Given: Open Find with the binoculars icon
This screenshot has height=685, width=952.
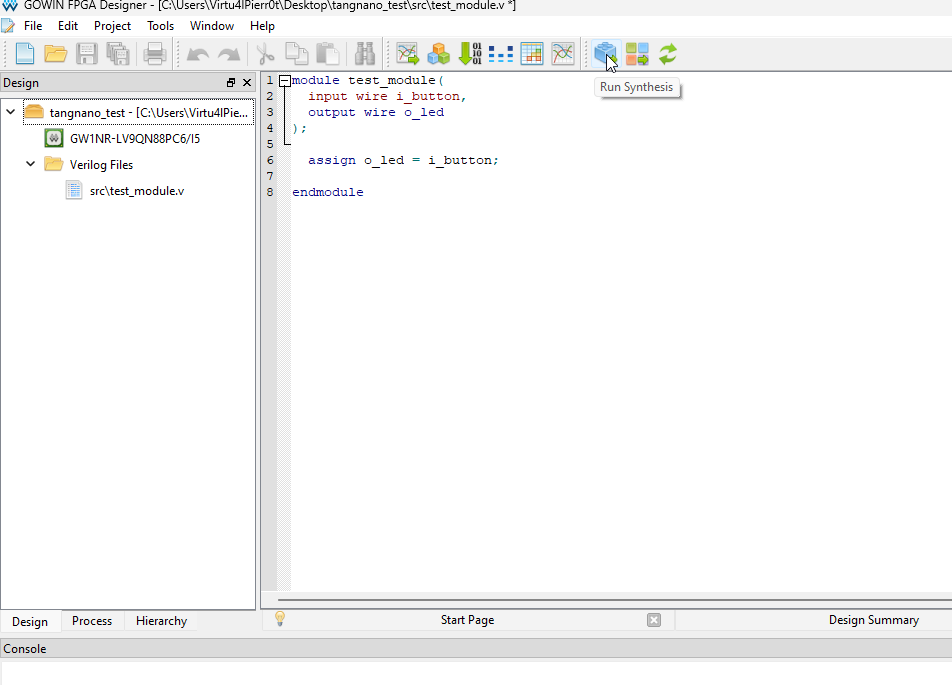Looking at the screenshot, I should (x=365, y=53).
